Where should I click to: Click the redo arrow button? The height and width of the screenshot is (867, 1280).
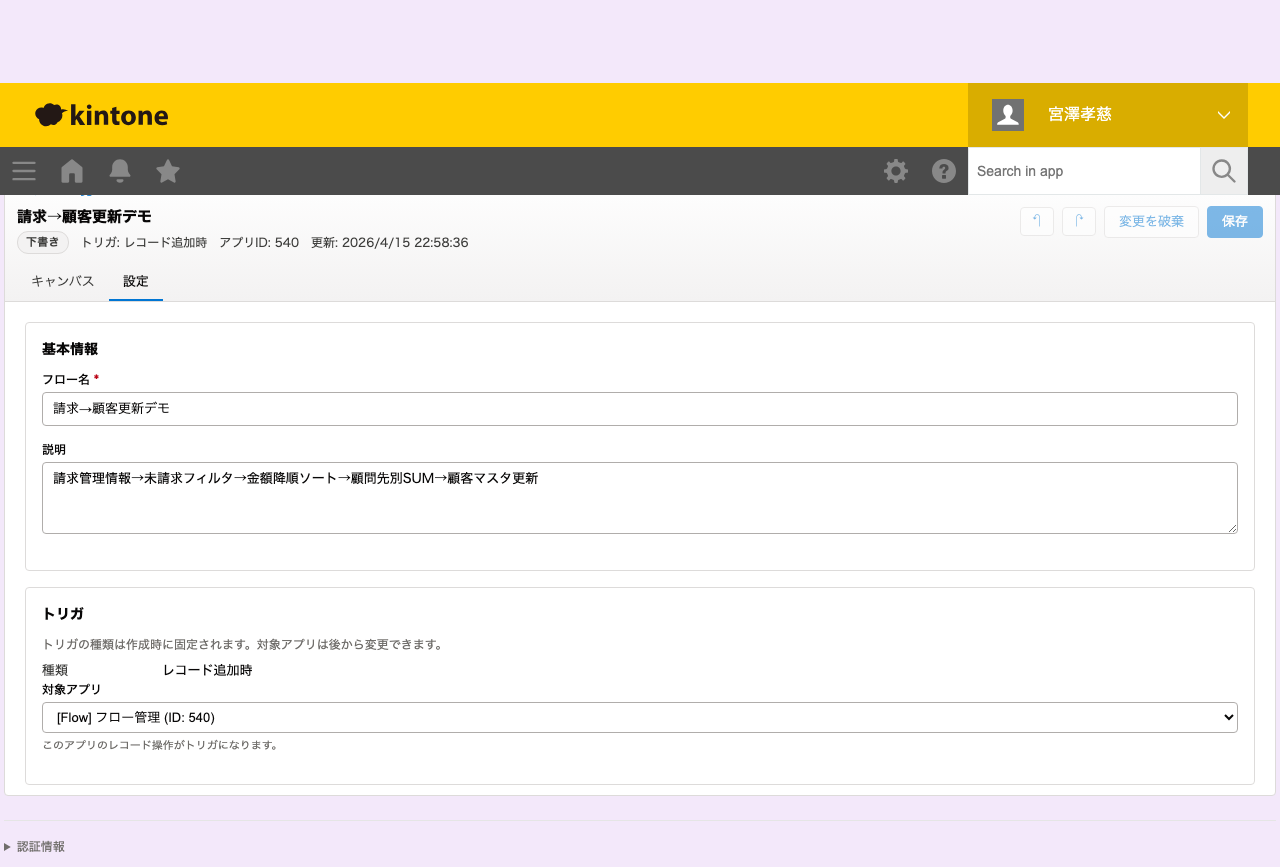[1079, 221]
